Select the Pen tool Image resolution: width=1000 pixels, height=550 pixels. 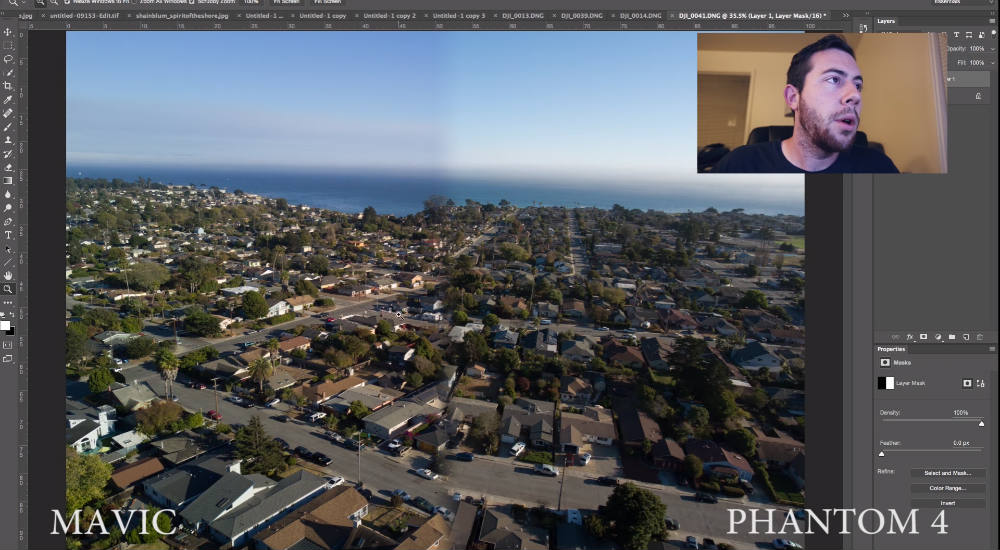[x=8, y=221]
